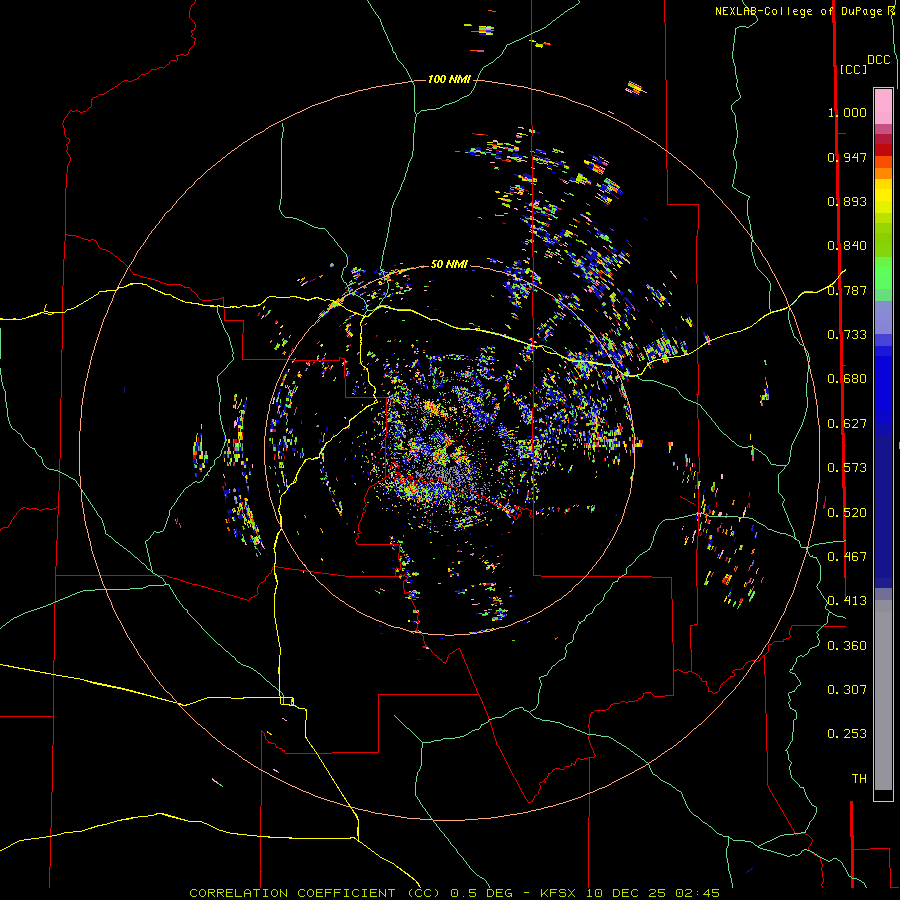This screenshot has height=900, width=900.
Task: Click the 100 NMI range ring label
Action: point(449,79)
